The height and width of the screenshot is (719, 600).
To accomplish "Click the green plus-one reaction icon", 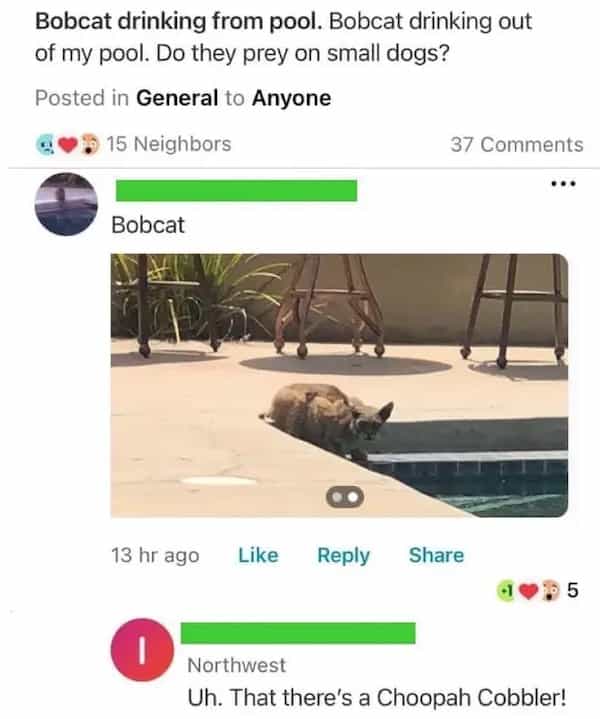I will tap(506, 592).
